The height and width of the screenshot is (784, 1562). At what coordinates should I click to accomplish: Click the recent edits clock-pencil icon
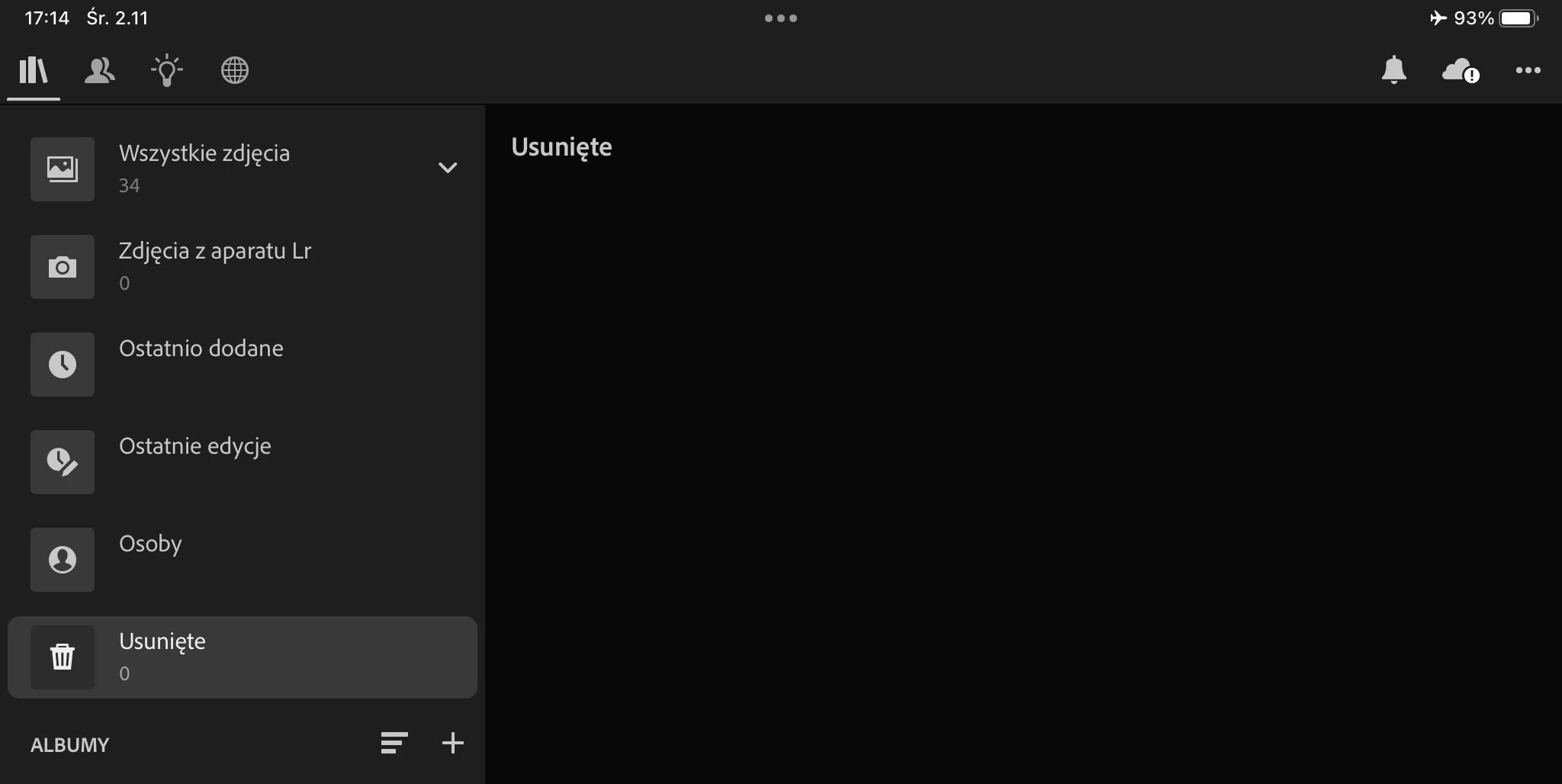click(63, 462)
